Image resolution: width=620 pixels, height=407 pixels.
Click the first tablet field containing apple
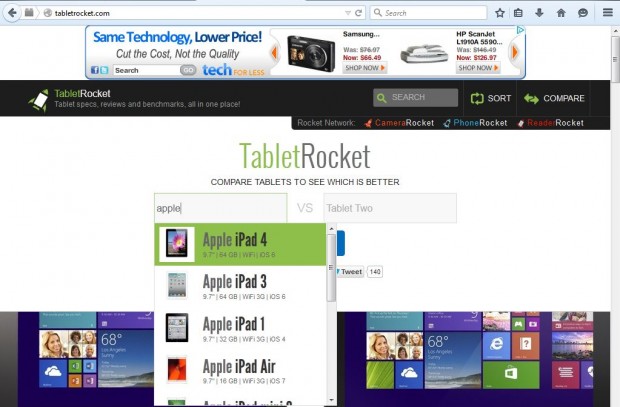pyautogui.click(x=221, y=208)
